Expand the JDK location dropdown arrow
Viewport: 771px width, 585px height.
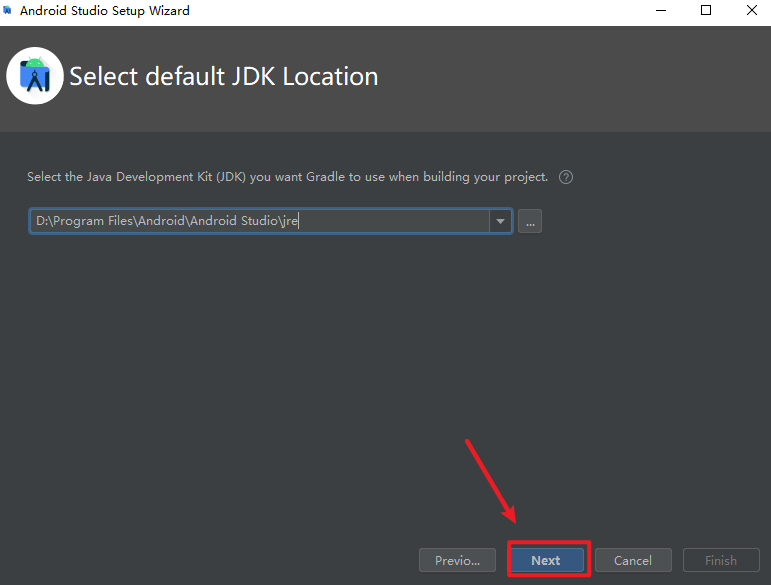[500, 222]
